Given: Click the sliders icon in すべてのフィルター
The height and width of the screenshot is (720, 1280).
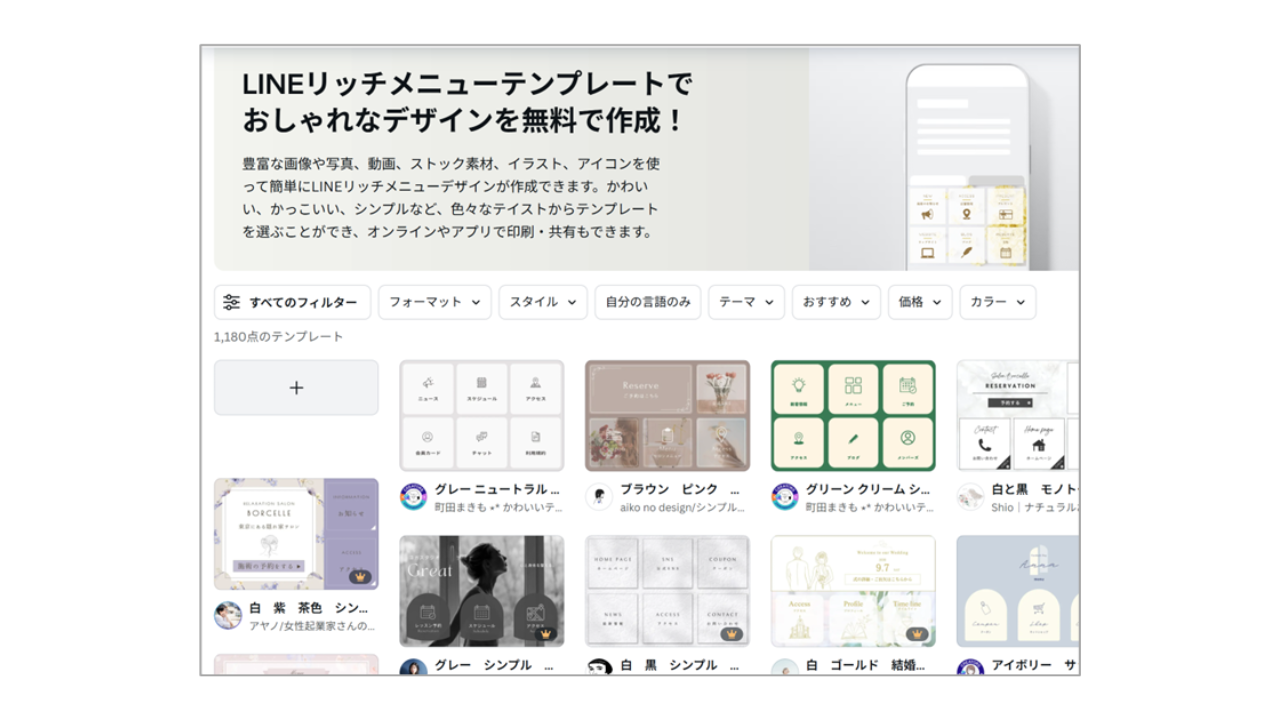Looking at the screenshot, I should click(x=232, y=302).
